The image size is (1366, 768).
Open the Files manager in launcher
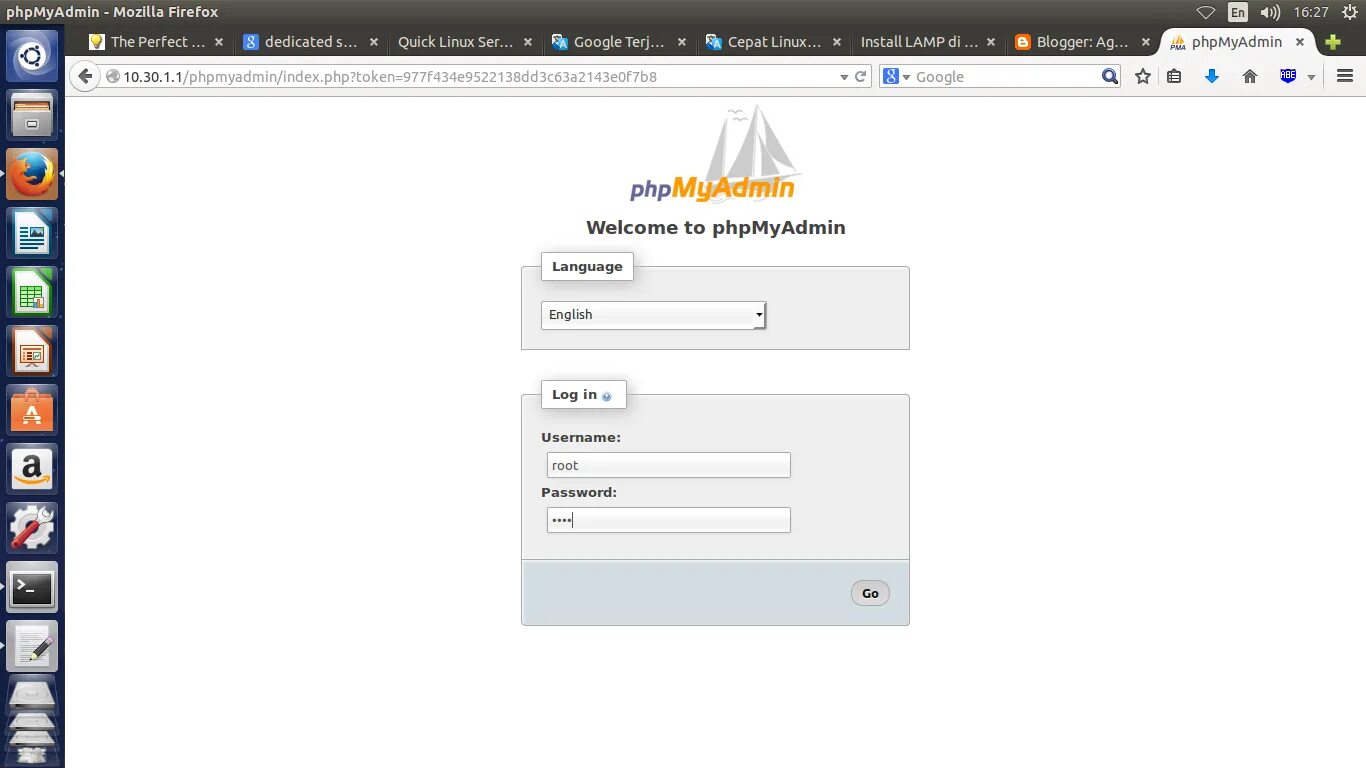[32, 115]
